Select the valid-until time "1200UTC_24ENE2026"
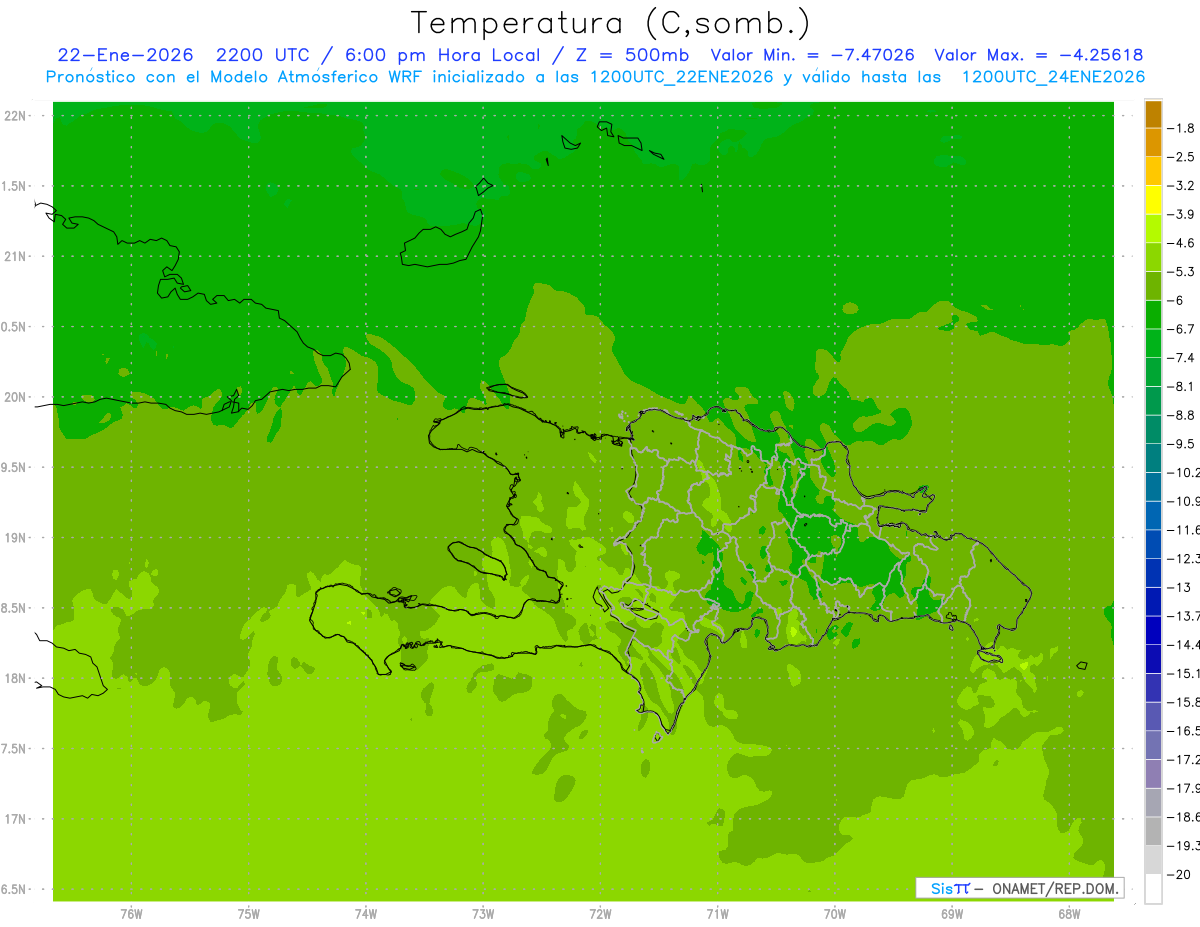This screenshot has height=927, width=1200. (1053, 77)
